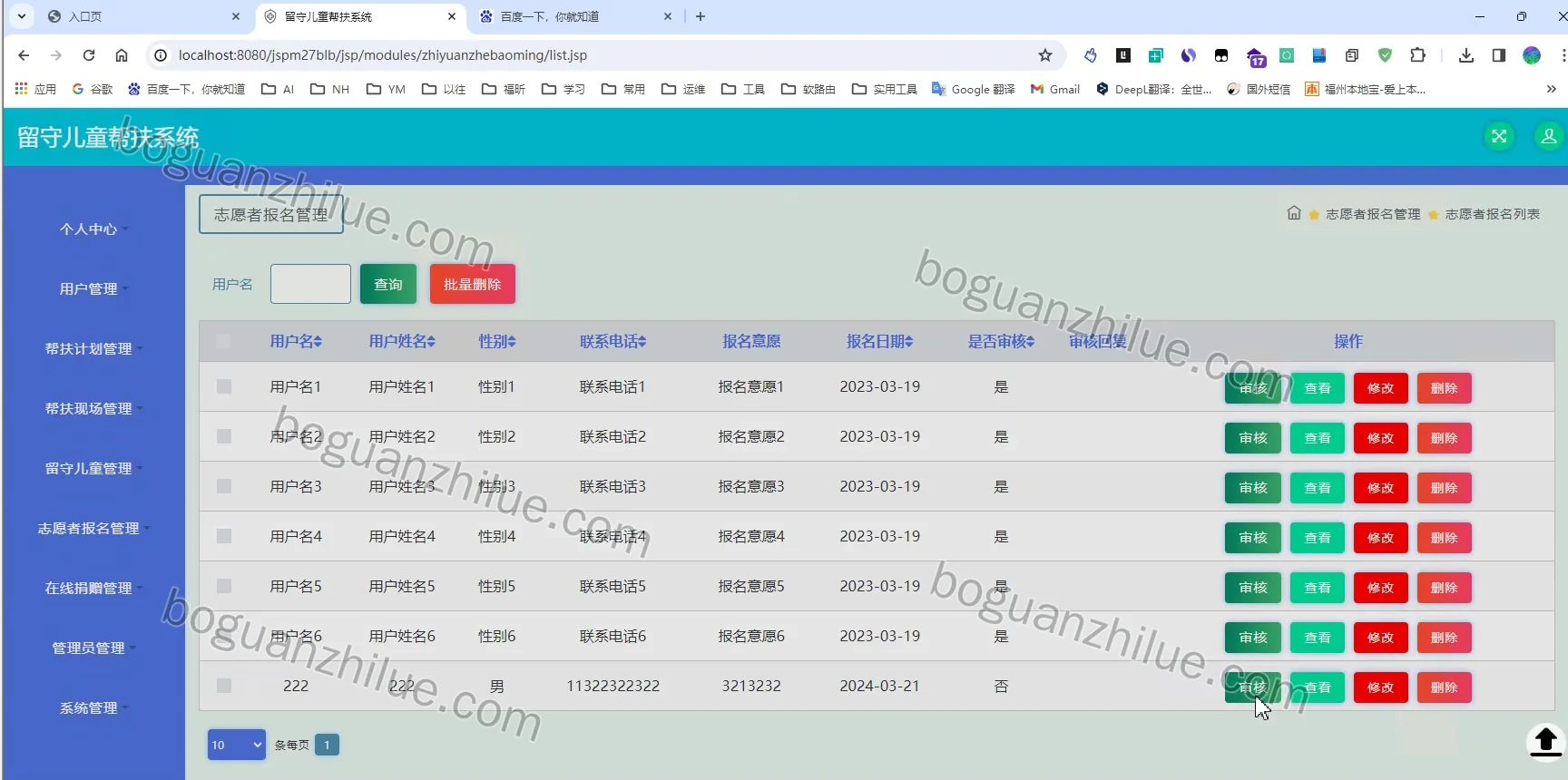The image size is (1568, 780).
Task: Bookmark this page with the star icon
Action: pos(1045,55)
